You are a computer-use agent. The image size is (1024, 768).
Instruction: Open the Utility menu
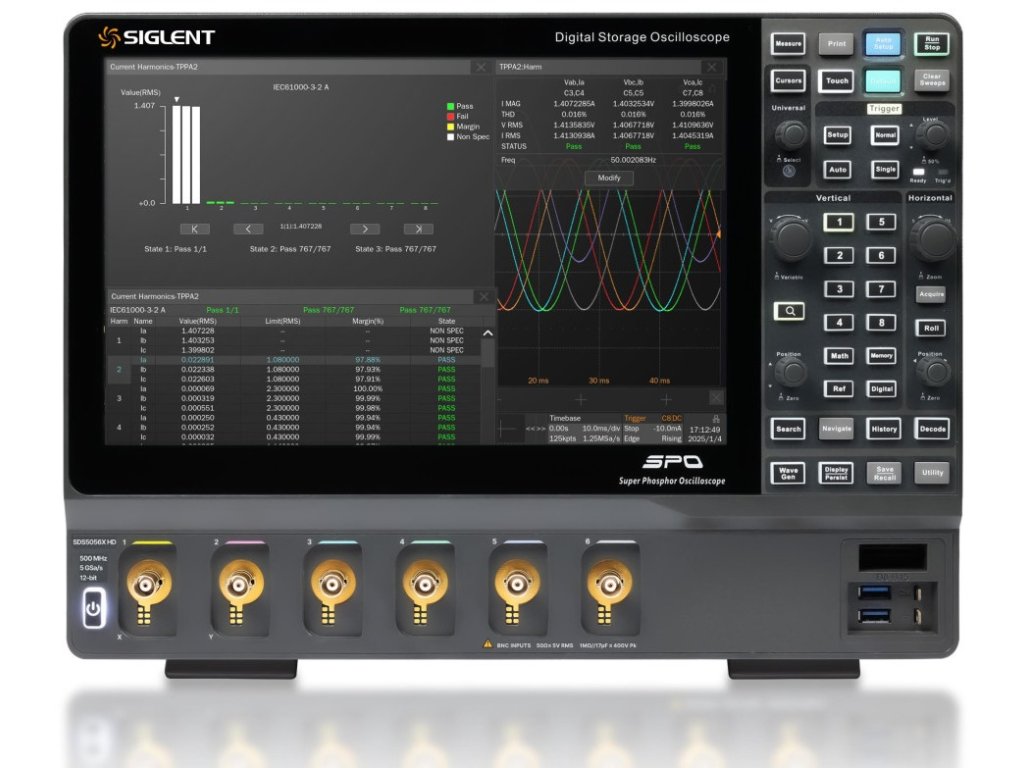[931, 472]
